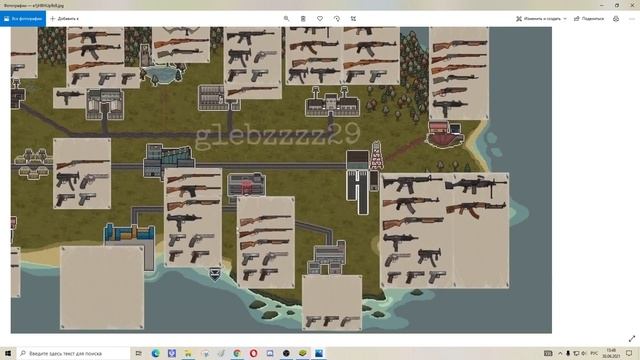640x360 pixels.
Task: Click the Share button
Action: tap(589, 19)
